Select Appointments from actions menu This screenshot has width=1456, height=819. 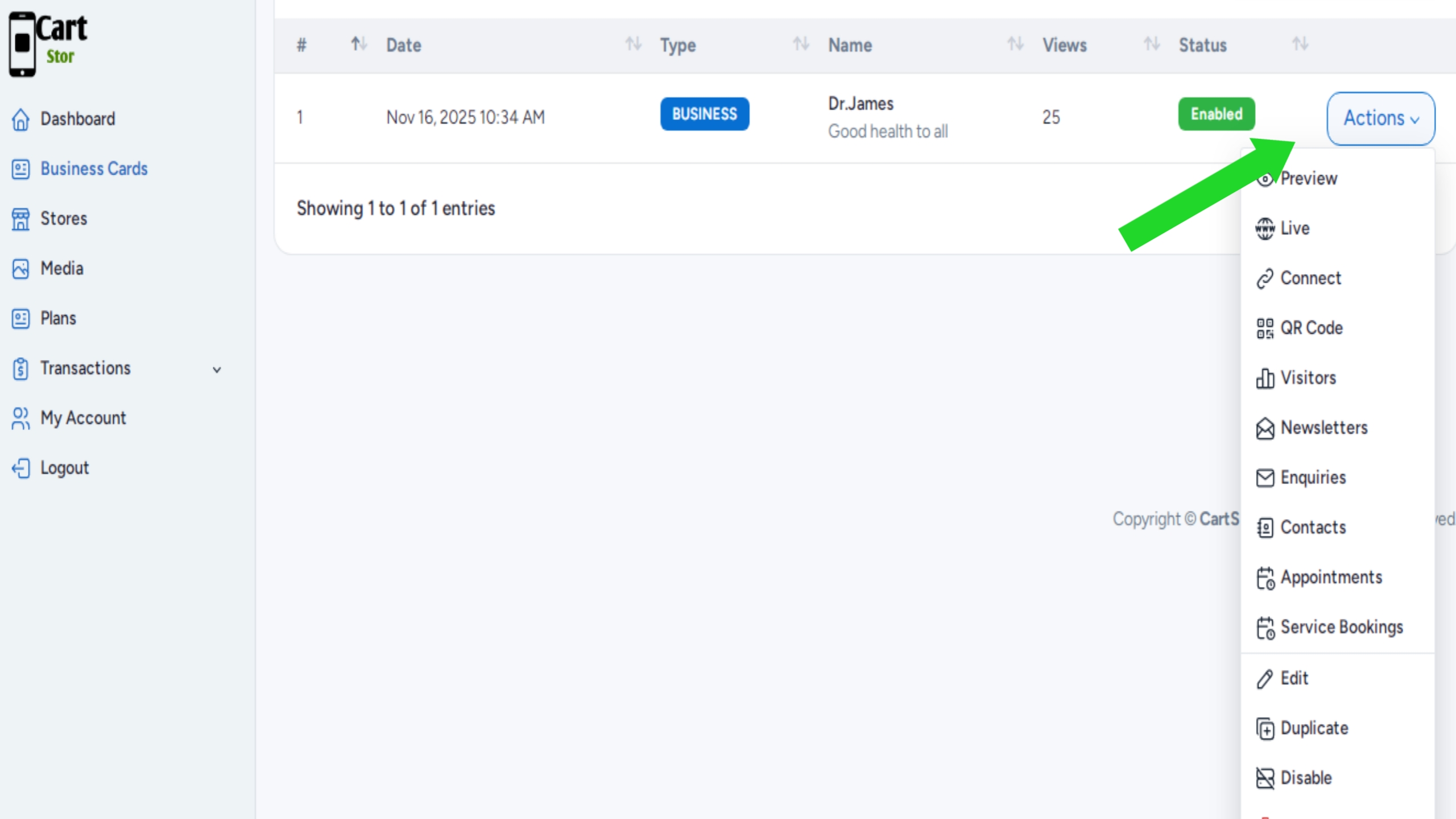pos(1331,577)
